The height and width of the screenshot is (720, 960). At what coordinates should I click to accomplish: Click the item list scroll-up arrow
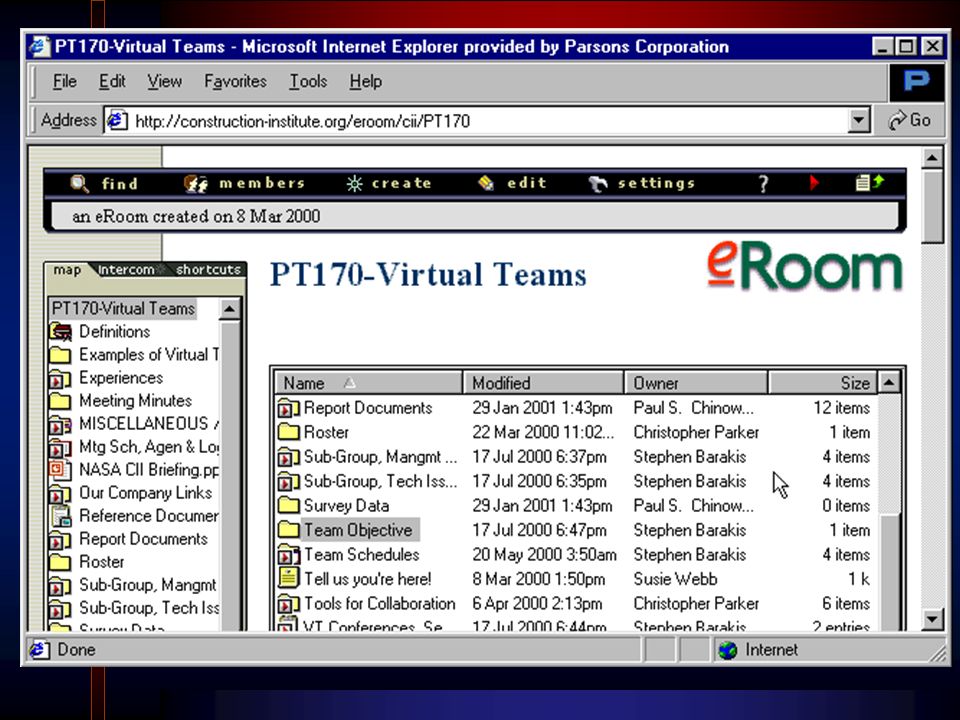pyautogui.click(x=889, y=383)
